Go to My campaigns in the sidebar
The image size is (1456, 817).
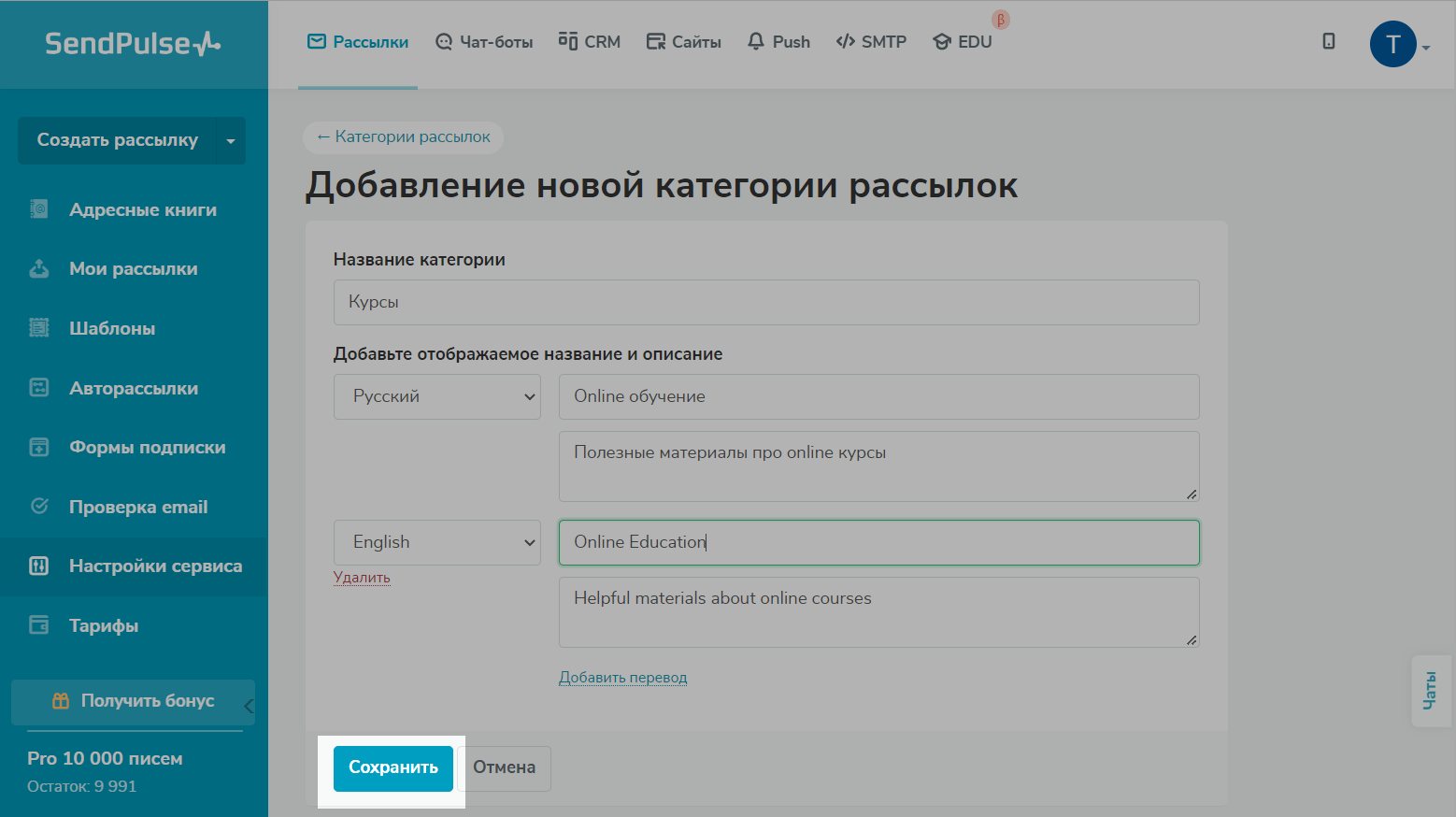pos(133,269)
